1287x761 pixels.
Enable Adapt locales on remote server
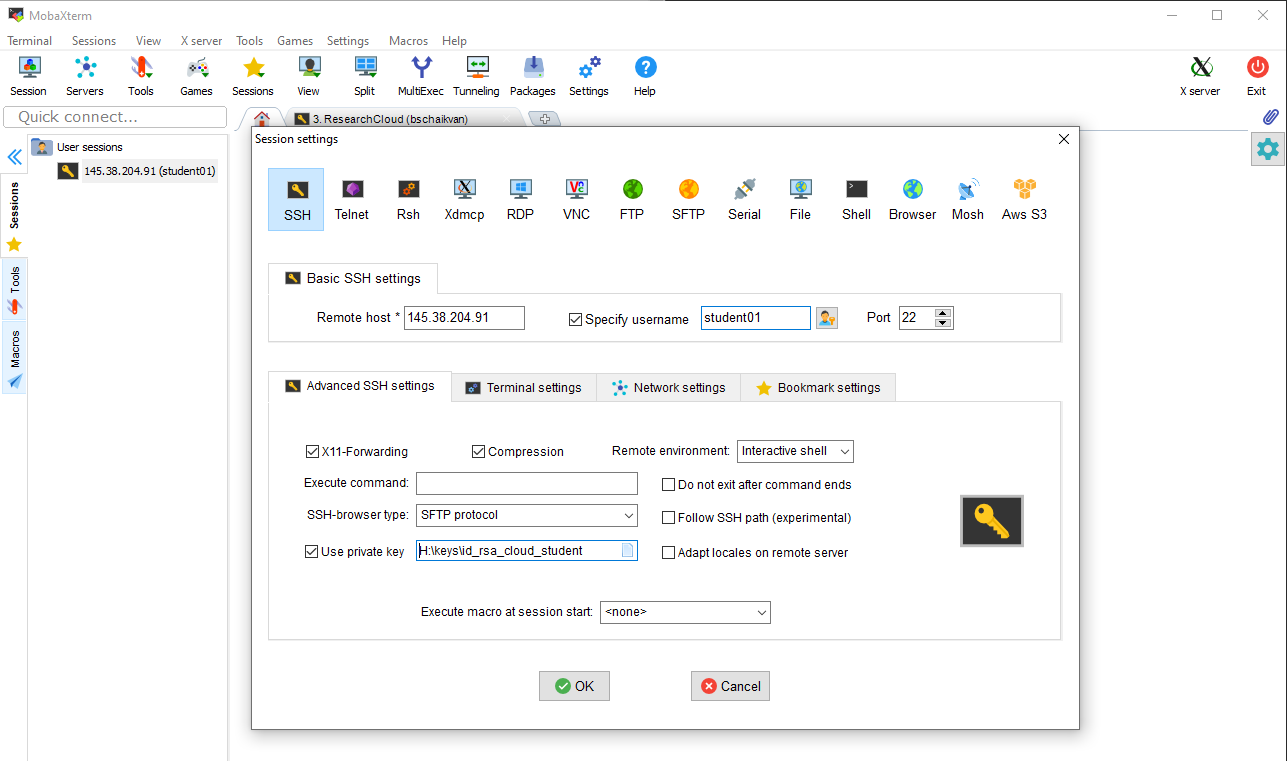[669, 553]
